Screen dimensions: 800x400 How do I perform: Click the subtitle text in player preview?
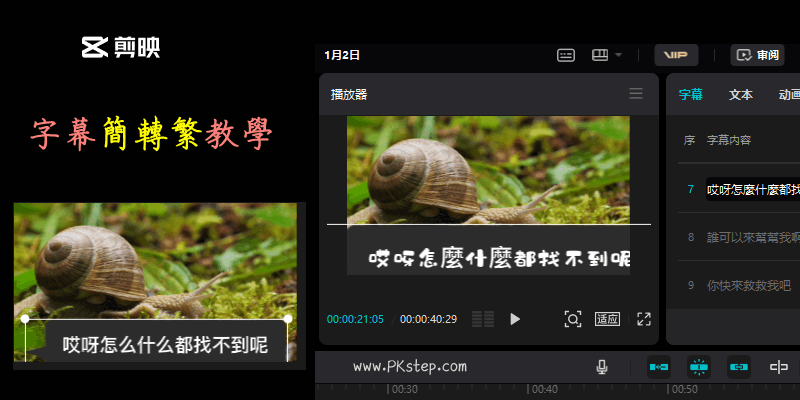tap(499, 259)
